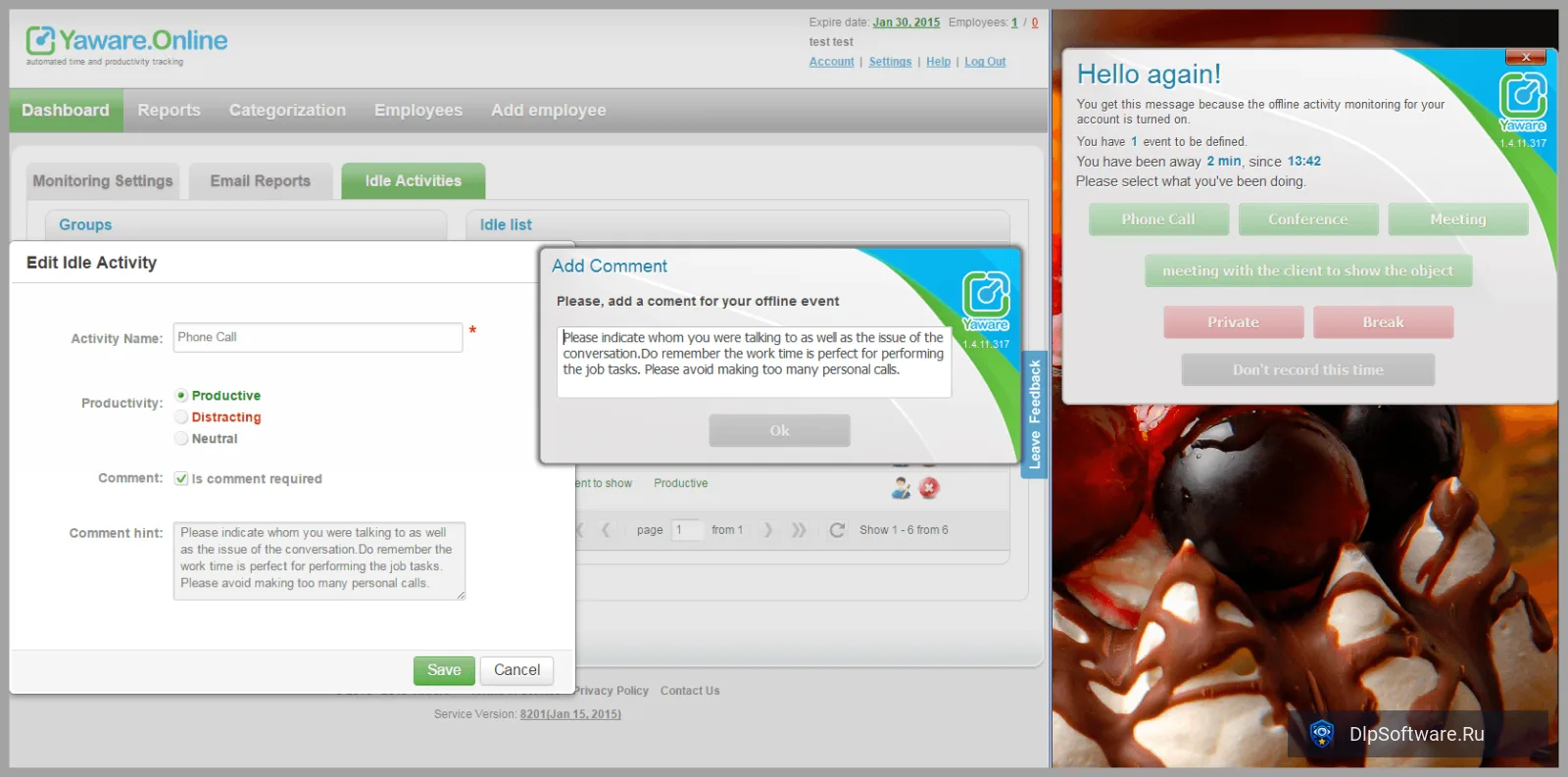This screenshot has width=1568, height=777.
Task: Choose Private activity button
Action: 1234,322
